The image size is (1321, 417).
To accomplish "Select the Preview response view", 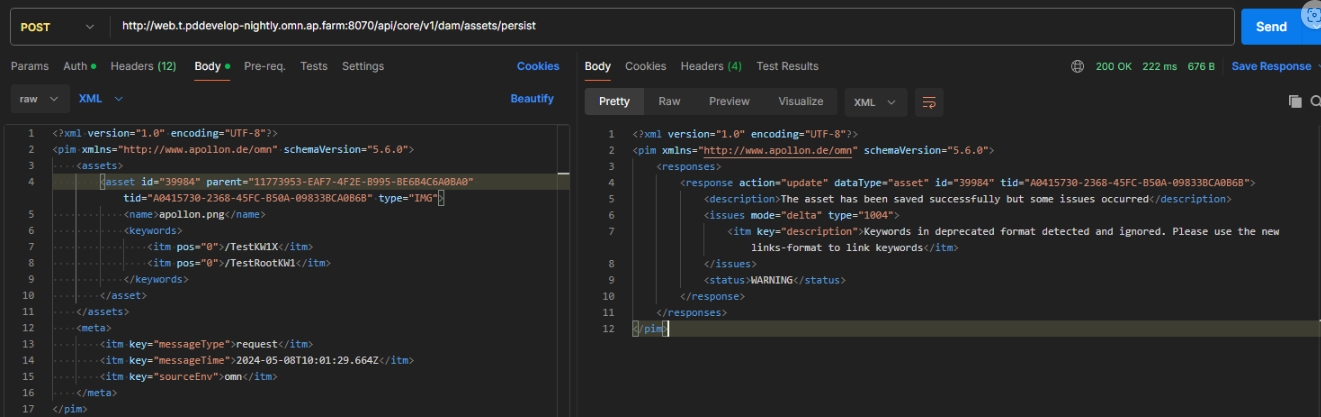I will (729, 102).
